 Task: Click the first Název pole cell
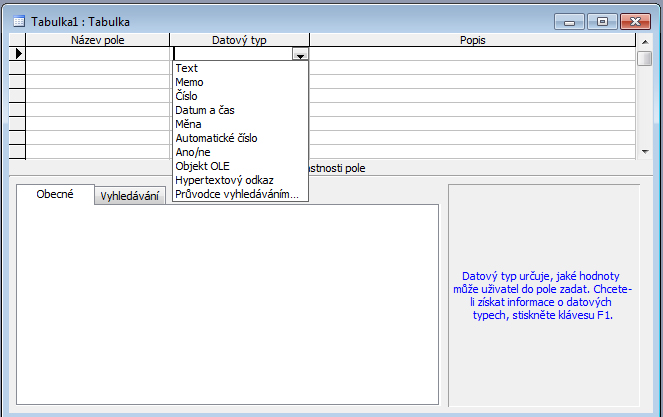(x=97, y=54)
